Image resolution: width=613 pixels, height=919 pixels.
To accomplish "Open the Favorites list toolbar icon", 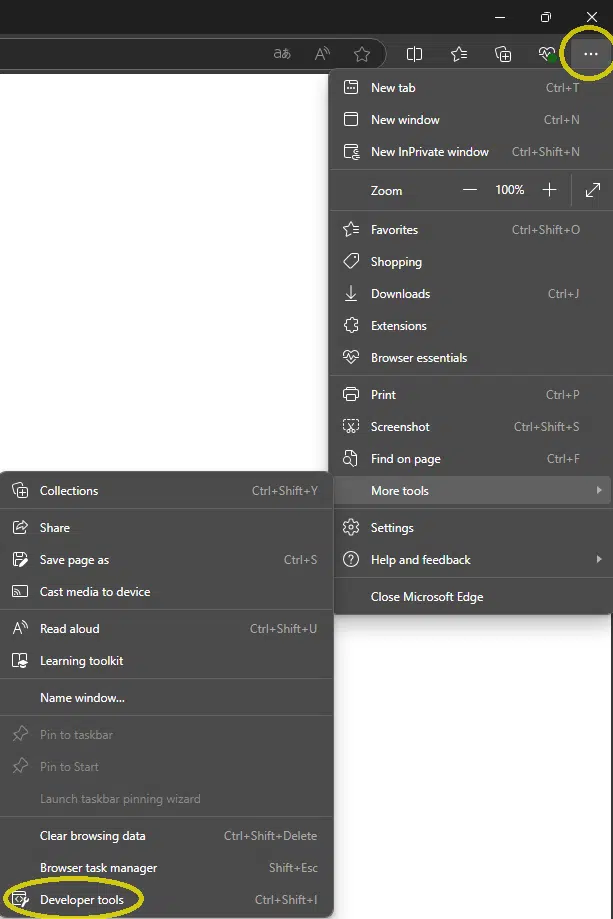I will pyautogui.click(x=459, y=54).
